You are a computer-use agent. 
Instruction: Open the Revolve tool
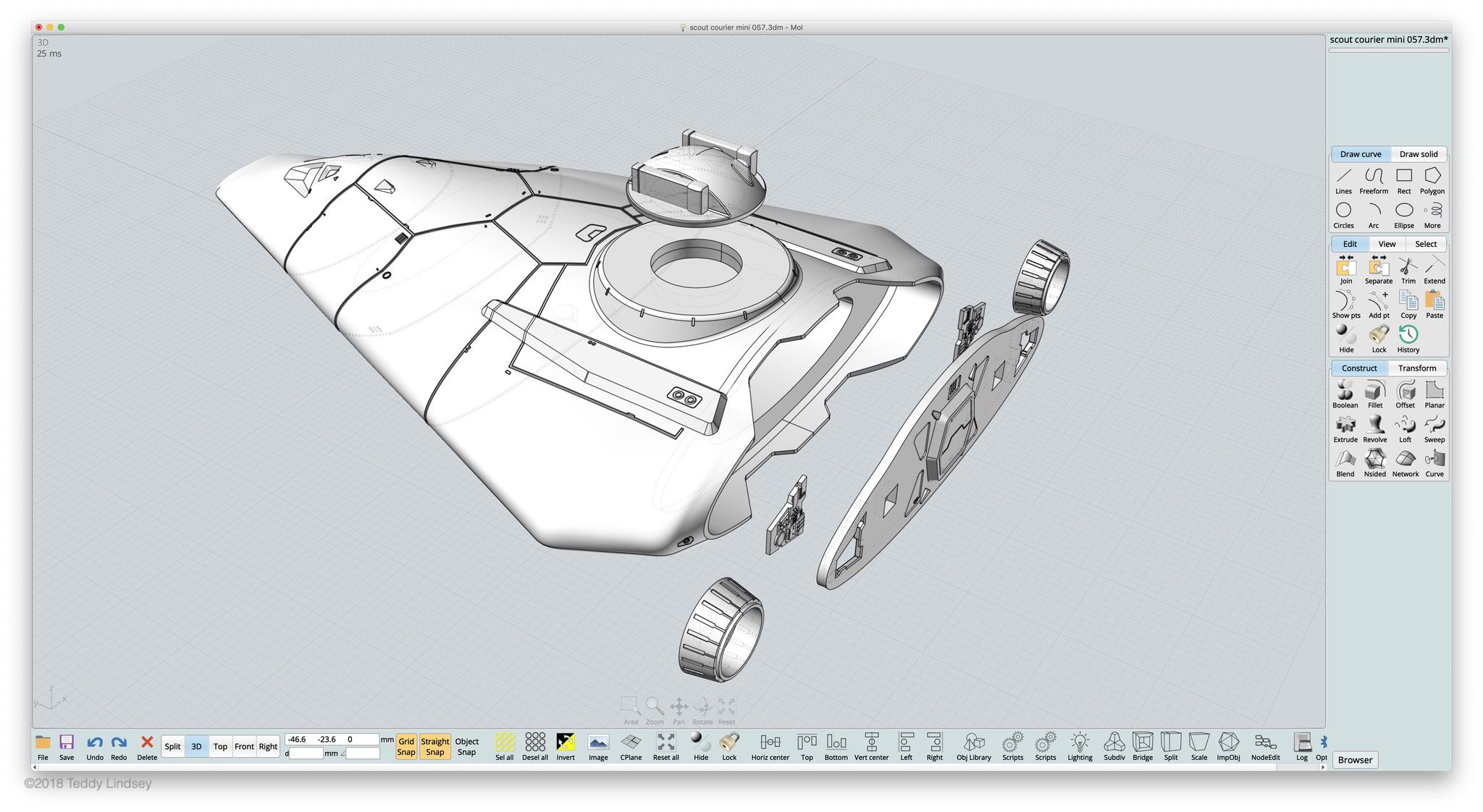point(1375,429)
